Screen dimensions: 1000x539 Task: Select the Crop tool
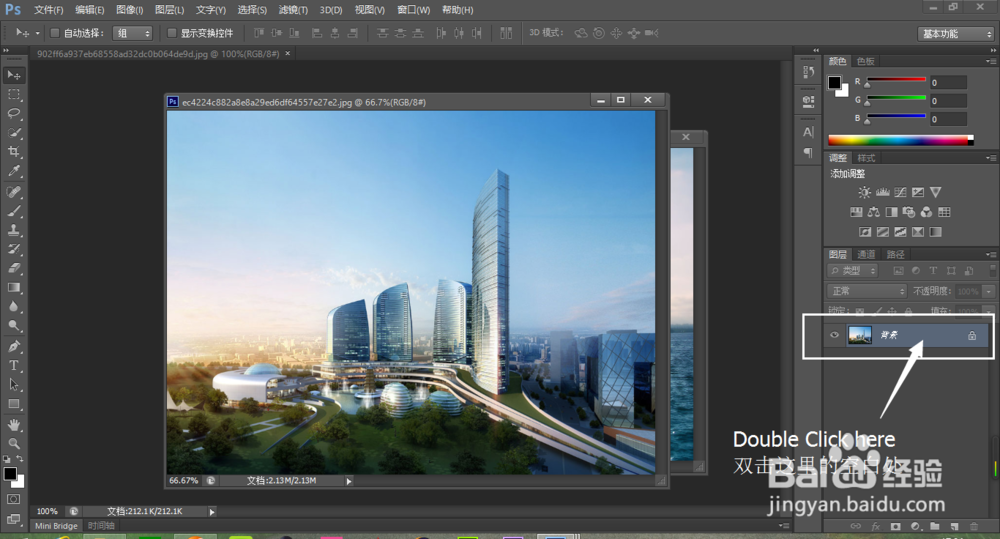(x=13, y=152)
